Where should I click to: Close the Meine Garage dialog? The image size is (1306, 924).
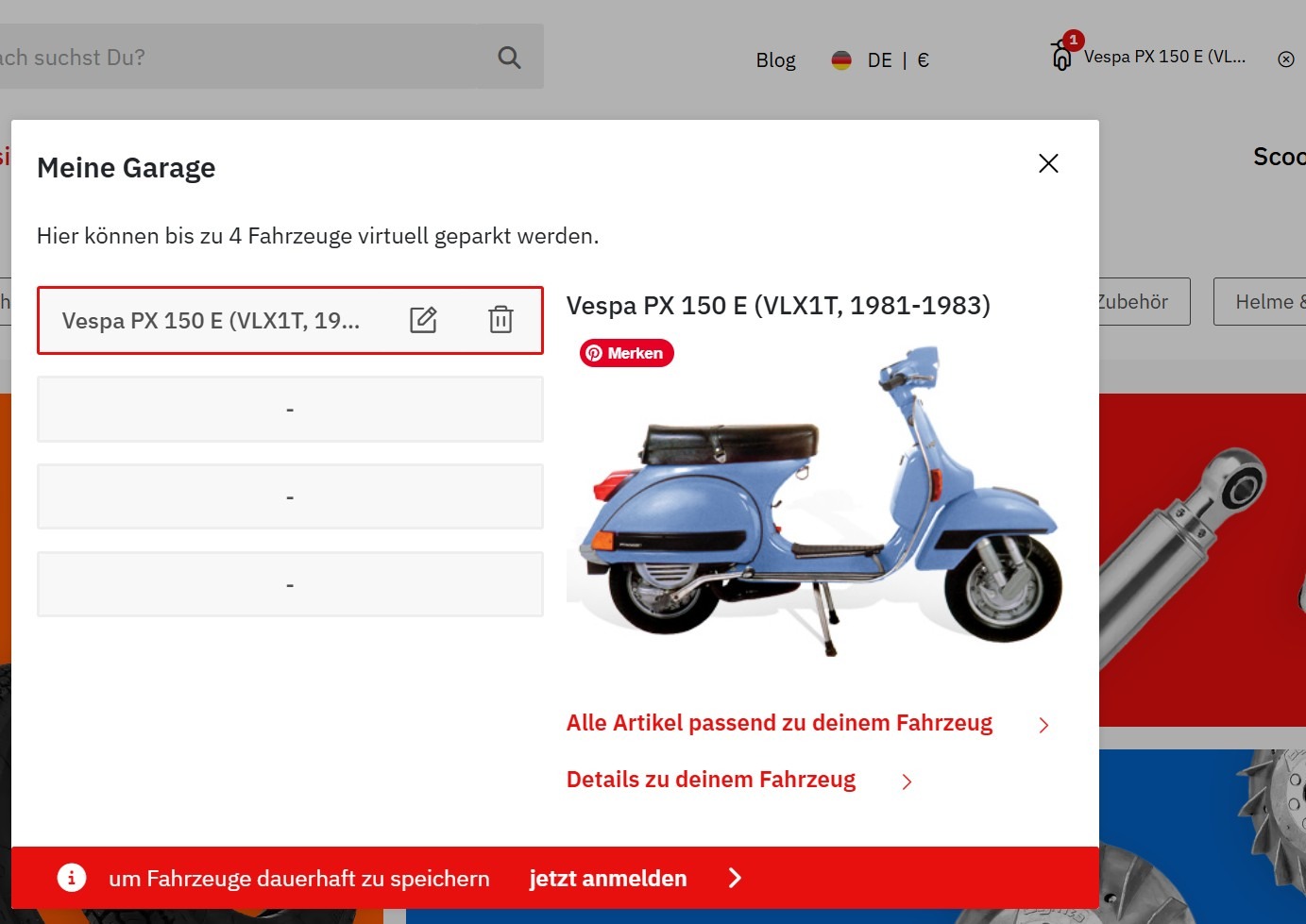pyautogui.click(x=1048, y=163)
